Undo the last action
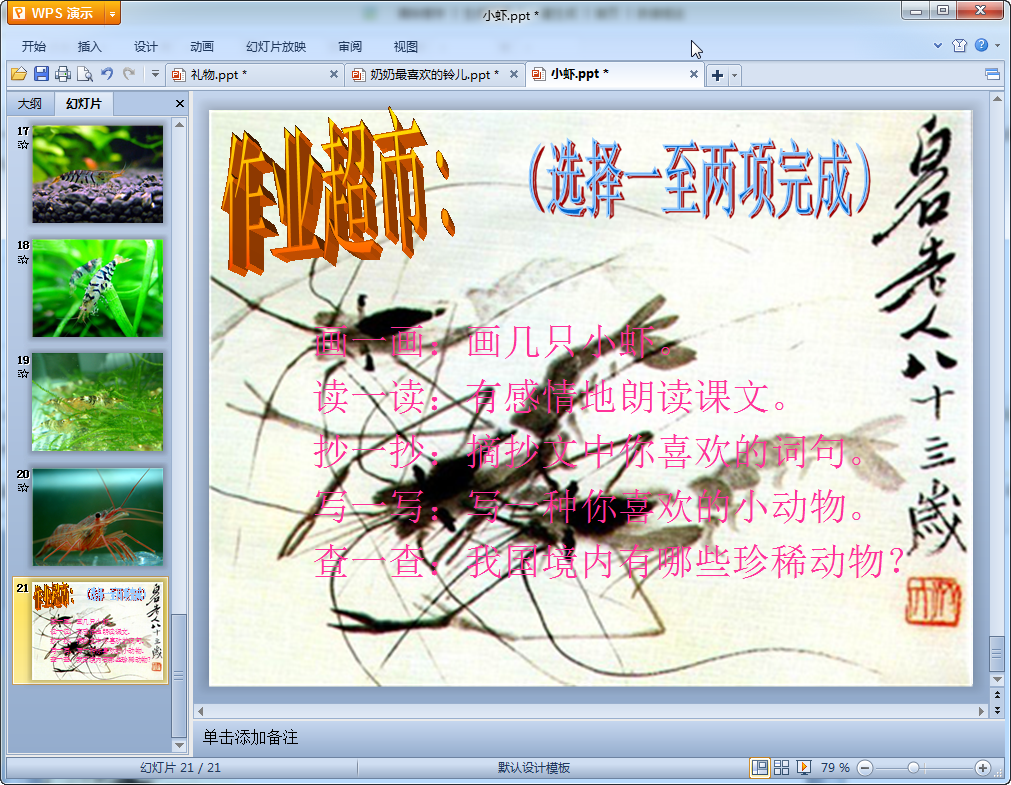1011x785 pixels. coord(107,74)
